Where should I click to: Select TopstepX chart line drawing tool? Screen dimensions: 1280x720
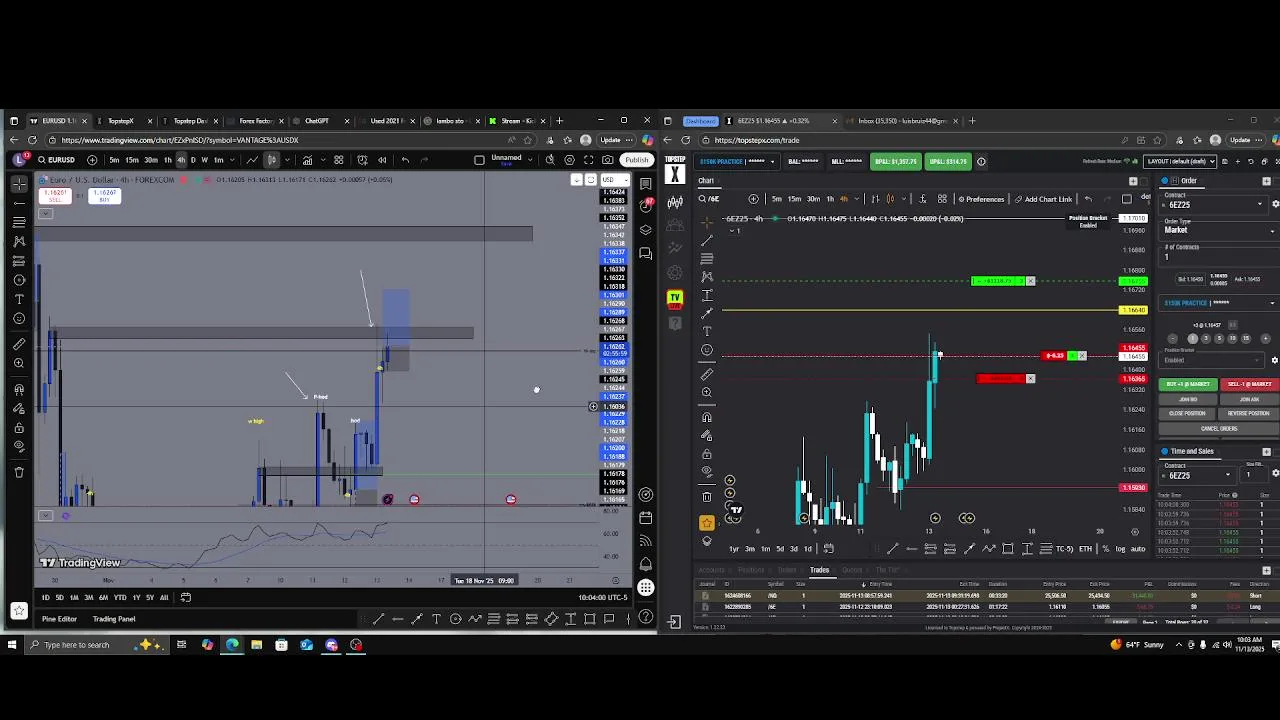707,241
